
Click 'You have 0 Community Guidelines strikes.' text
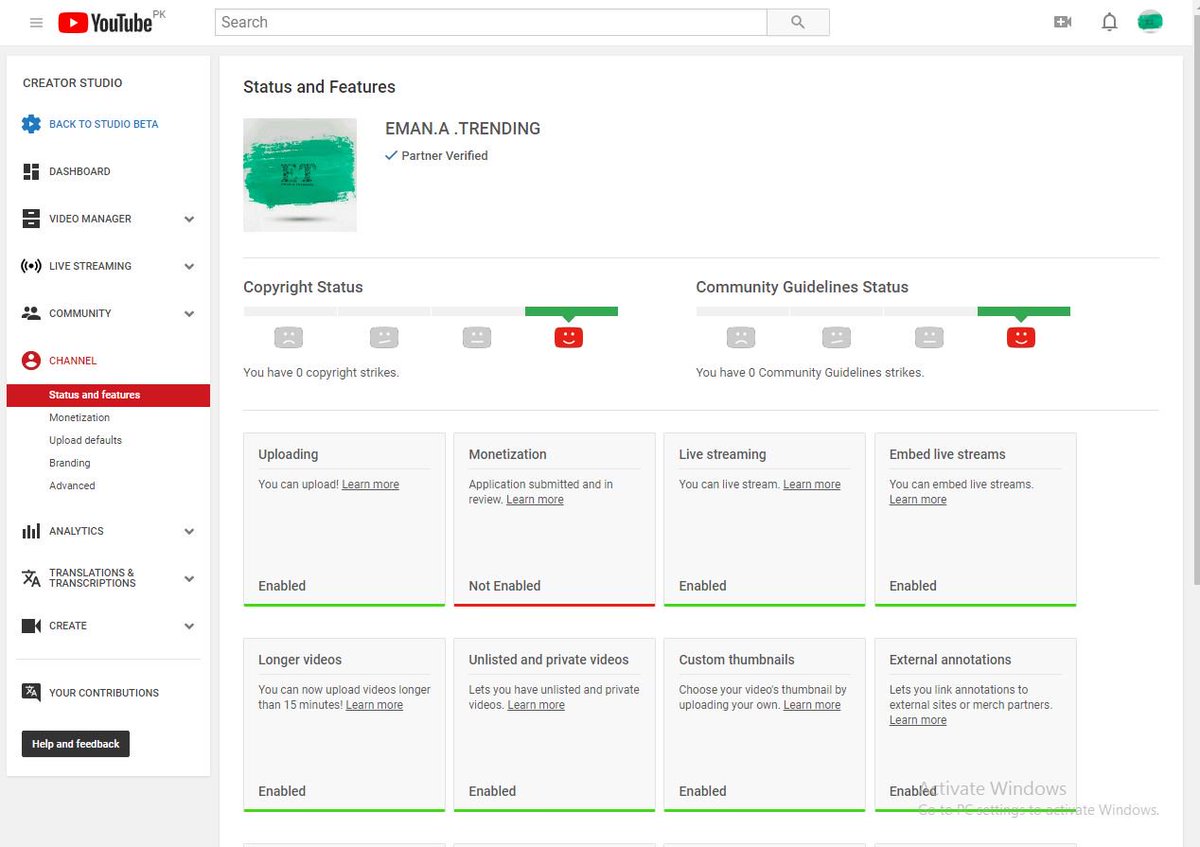pos(810,372)
